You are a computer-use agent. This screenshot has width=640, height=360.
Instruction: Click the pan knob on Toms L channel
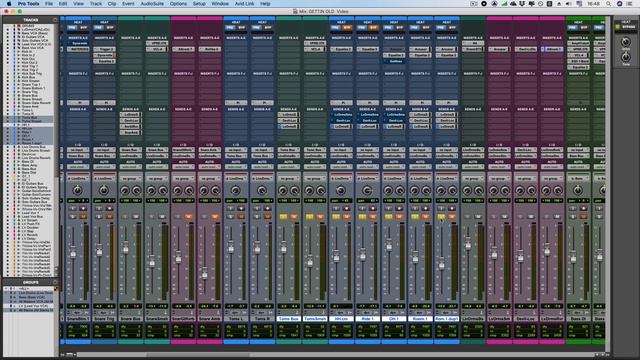click(236, 190)
